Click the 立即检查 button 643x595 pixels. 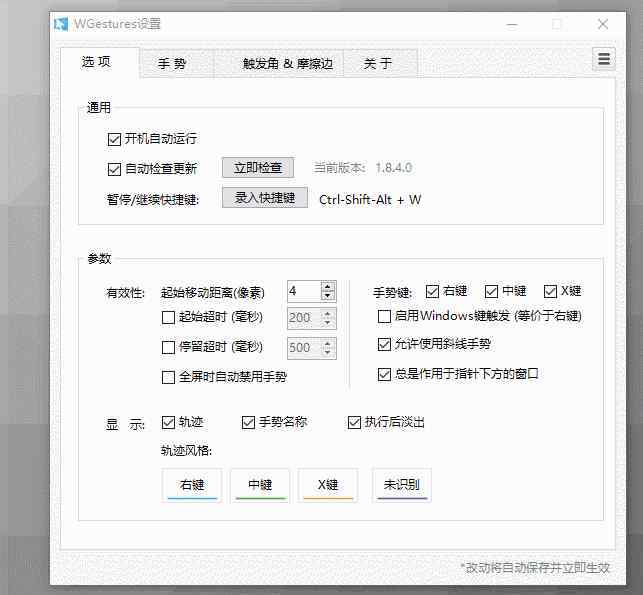258,168
